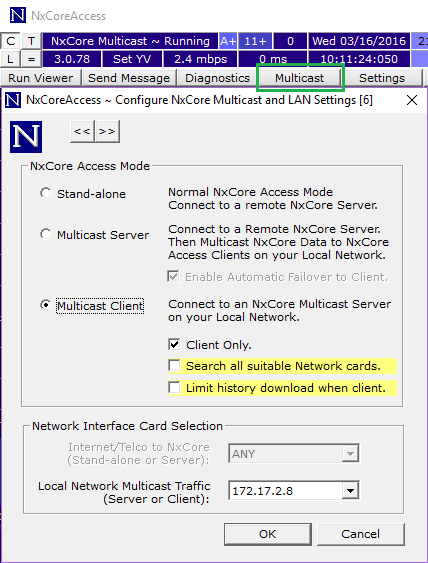Confirm settings with the OK button
The image size is (428, 563).
[268, 534]
